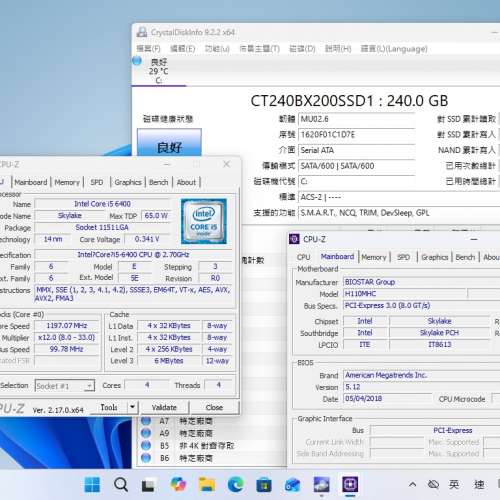Switch to Mainboard tab in left CPU-Z
500x500 pixels.
(x=31, y=182)
